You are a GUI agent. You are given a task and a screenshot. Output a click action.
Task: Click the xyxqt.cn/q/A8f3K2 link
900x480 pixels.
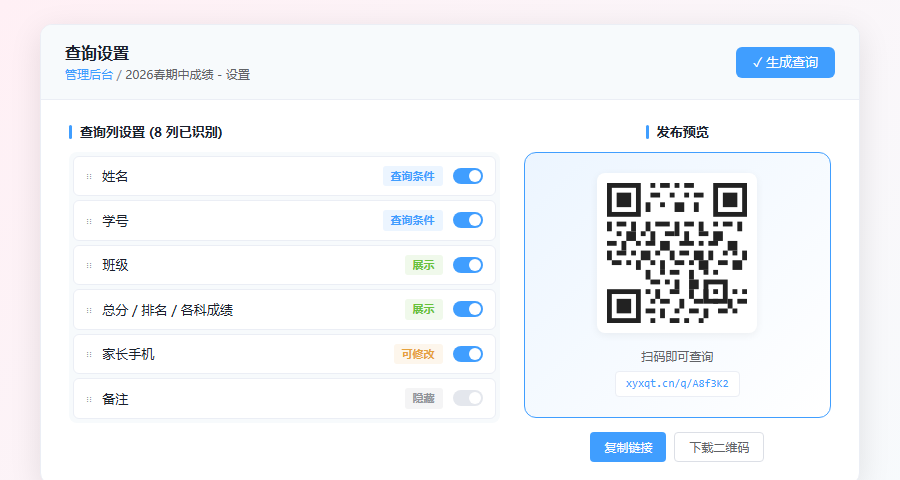[677, 384]
